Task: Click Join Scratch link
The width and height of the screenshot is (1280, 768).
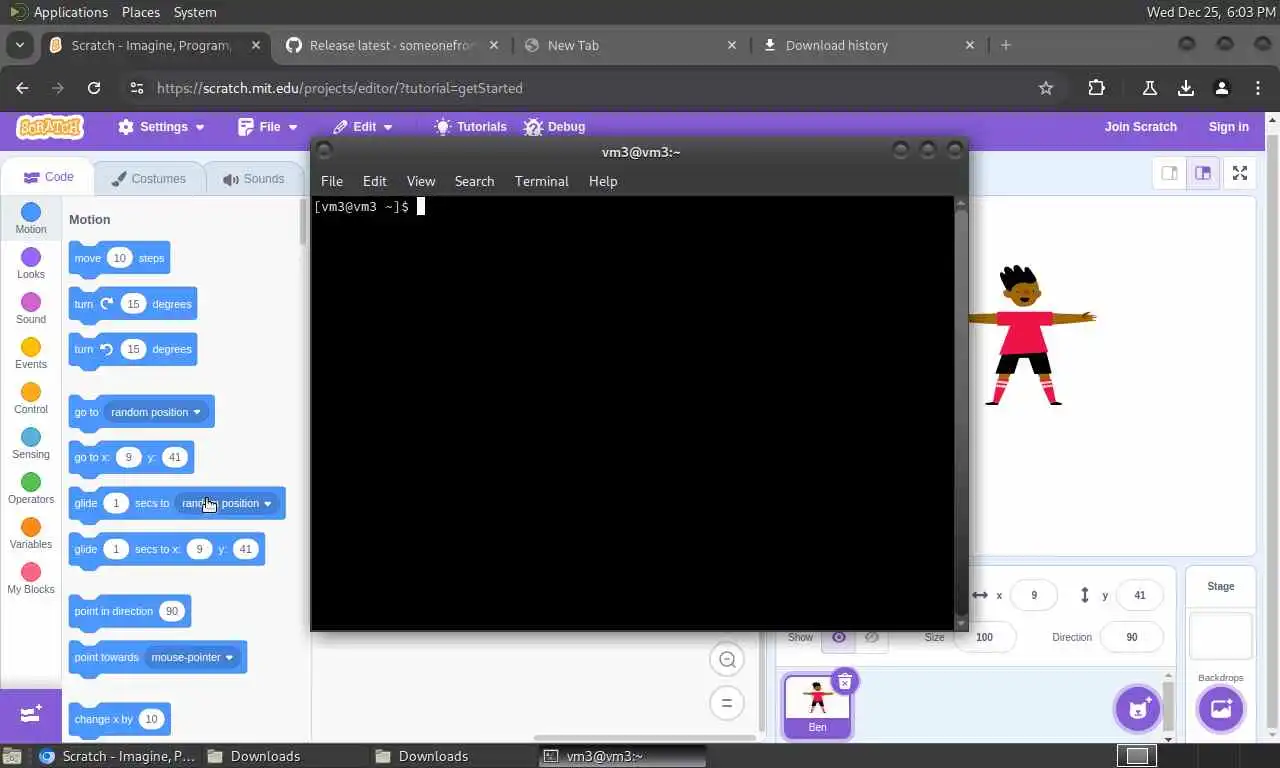Action: [1141, 127]
